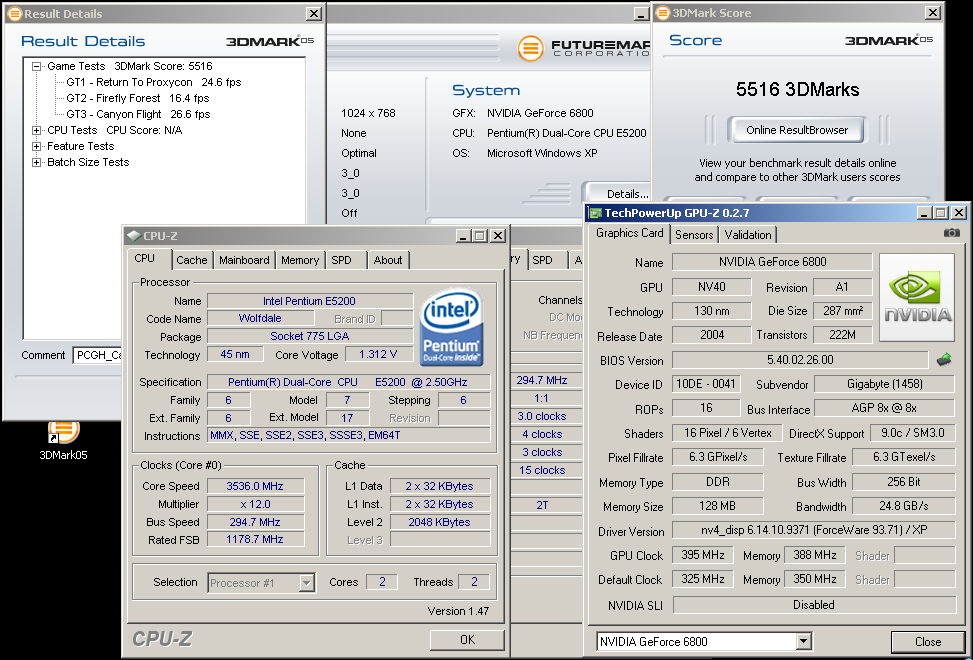Select GT2 - Firefly Forest result

(x=138, y=98)
